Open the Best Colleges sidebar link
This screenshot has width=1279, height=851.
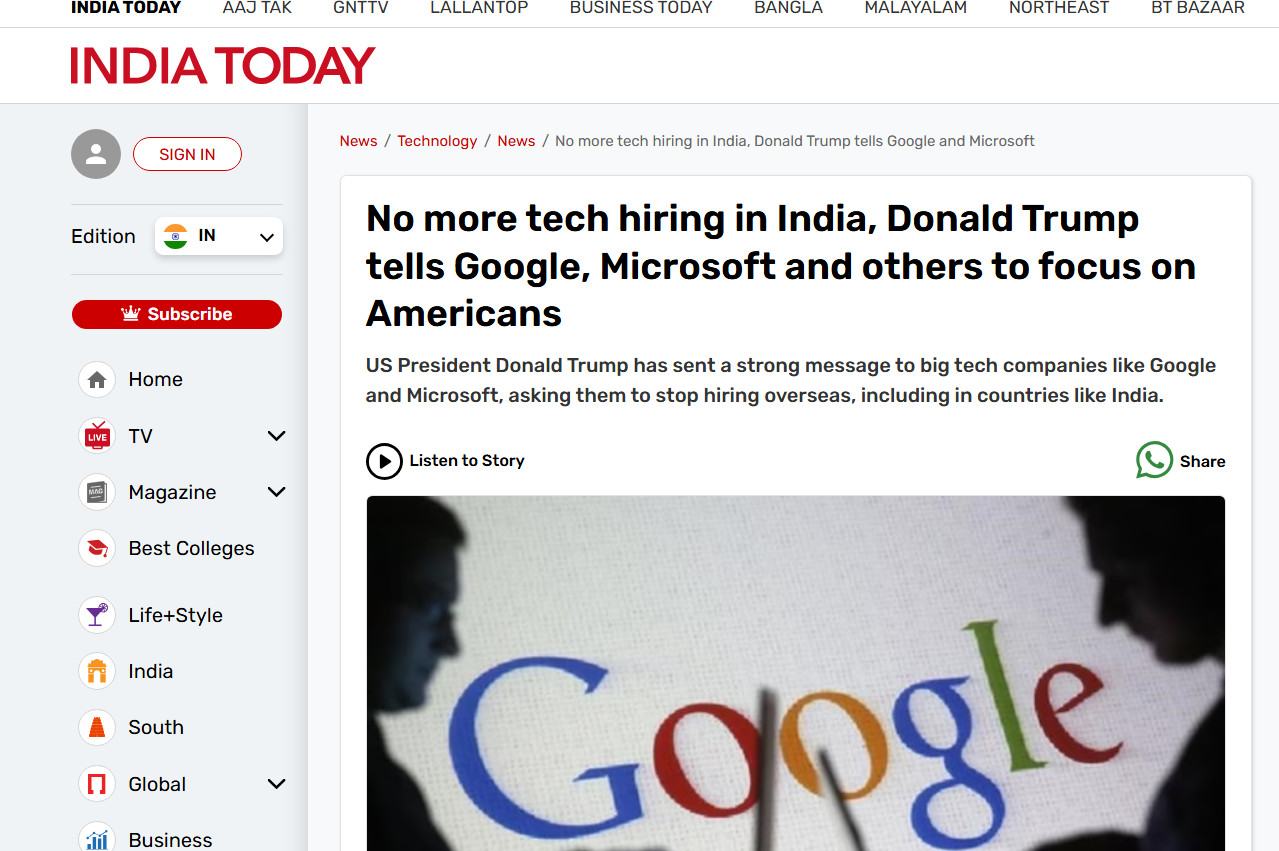tap(192, 548)
